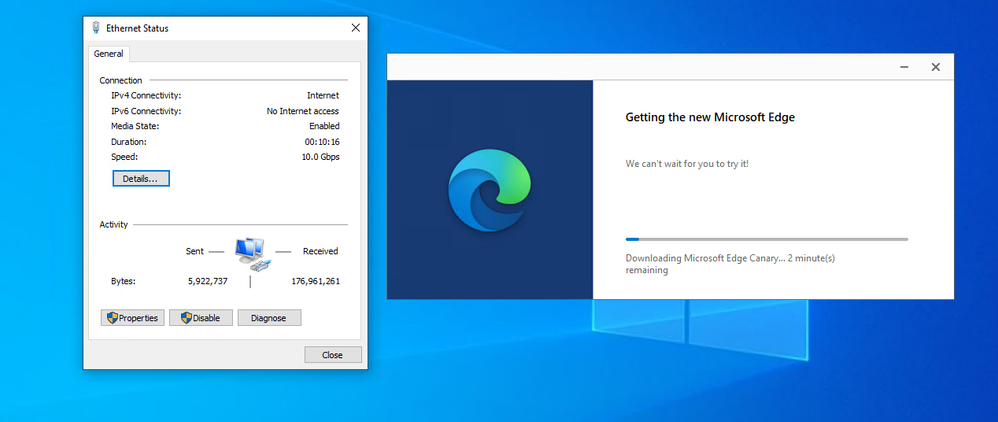Disable the Ethernet adapter
Viewport: 998px width, 422px height.
click(x=200, y=318)
